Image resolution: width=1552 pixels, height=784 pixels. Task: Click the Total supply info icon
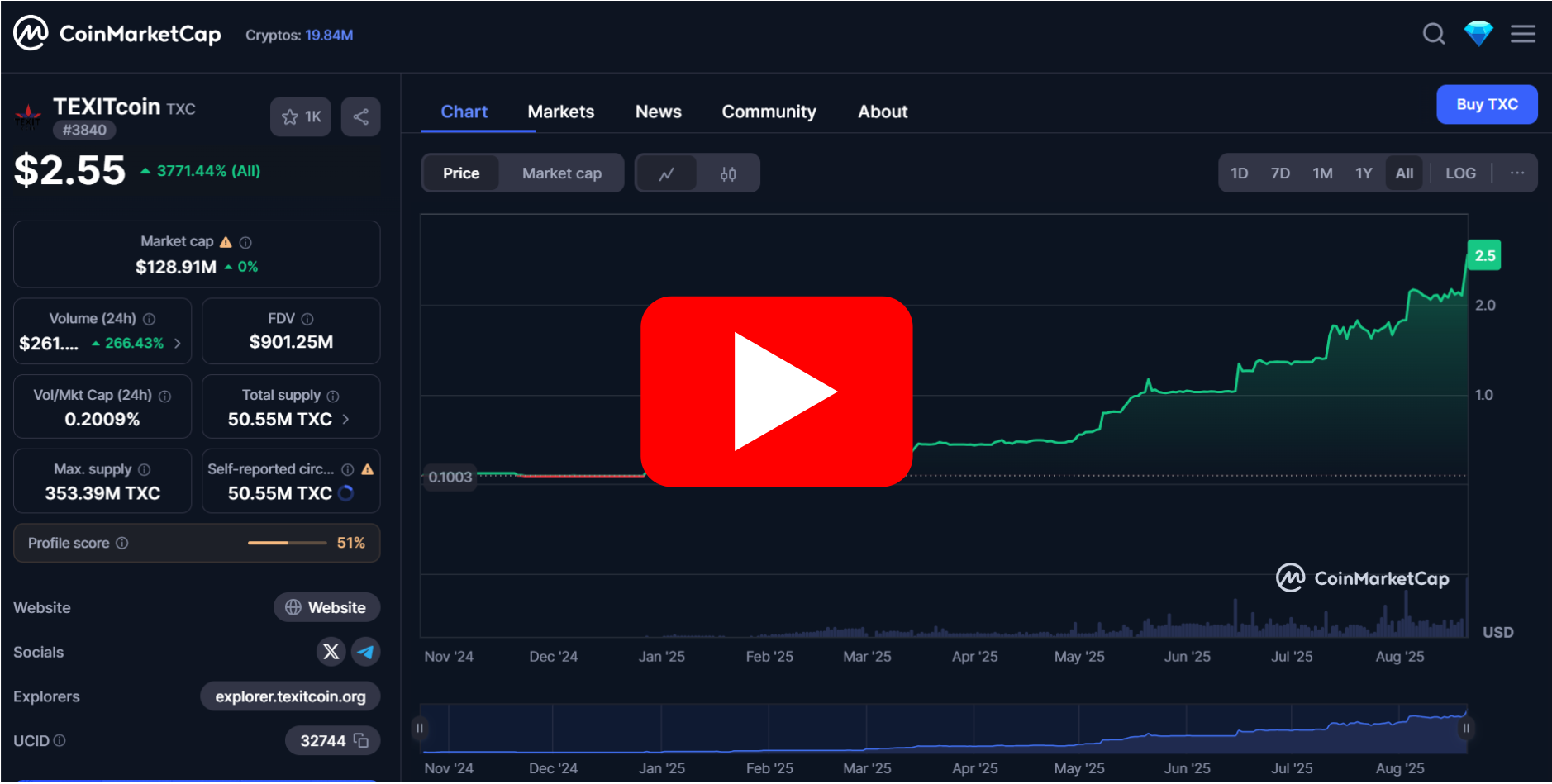point(333,396)
